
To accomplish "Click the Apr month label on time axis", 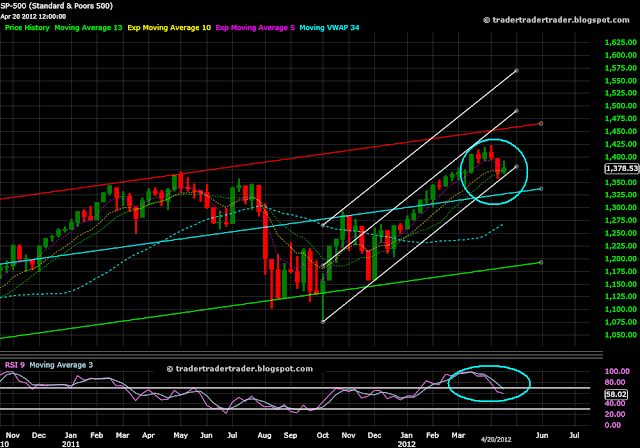I will 148,435.
